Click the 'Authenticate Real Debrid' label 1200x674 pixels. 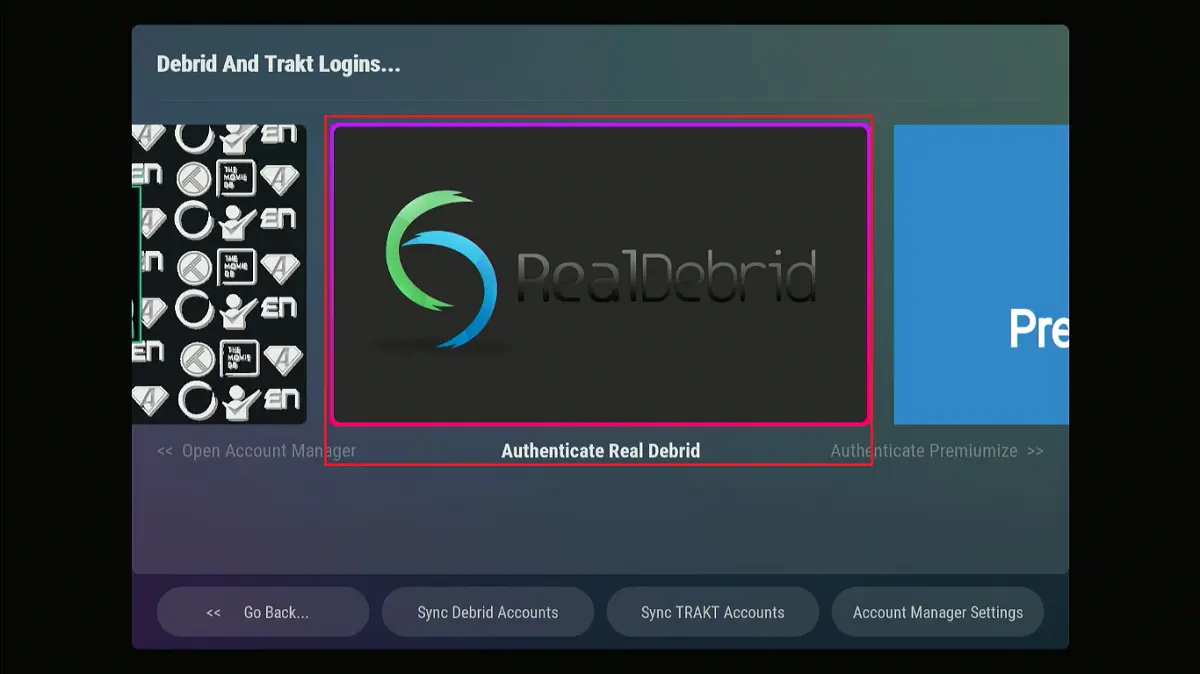(x=601, y=451)
